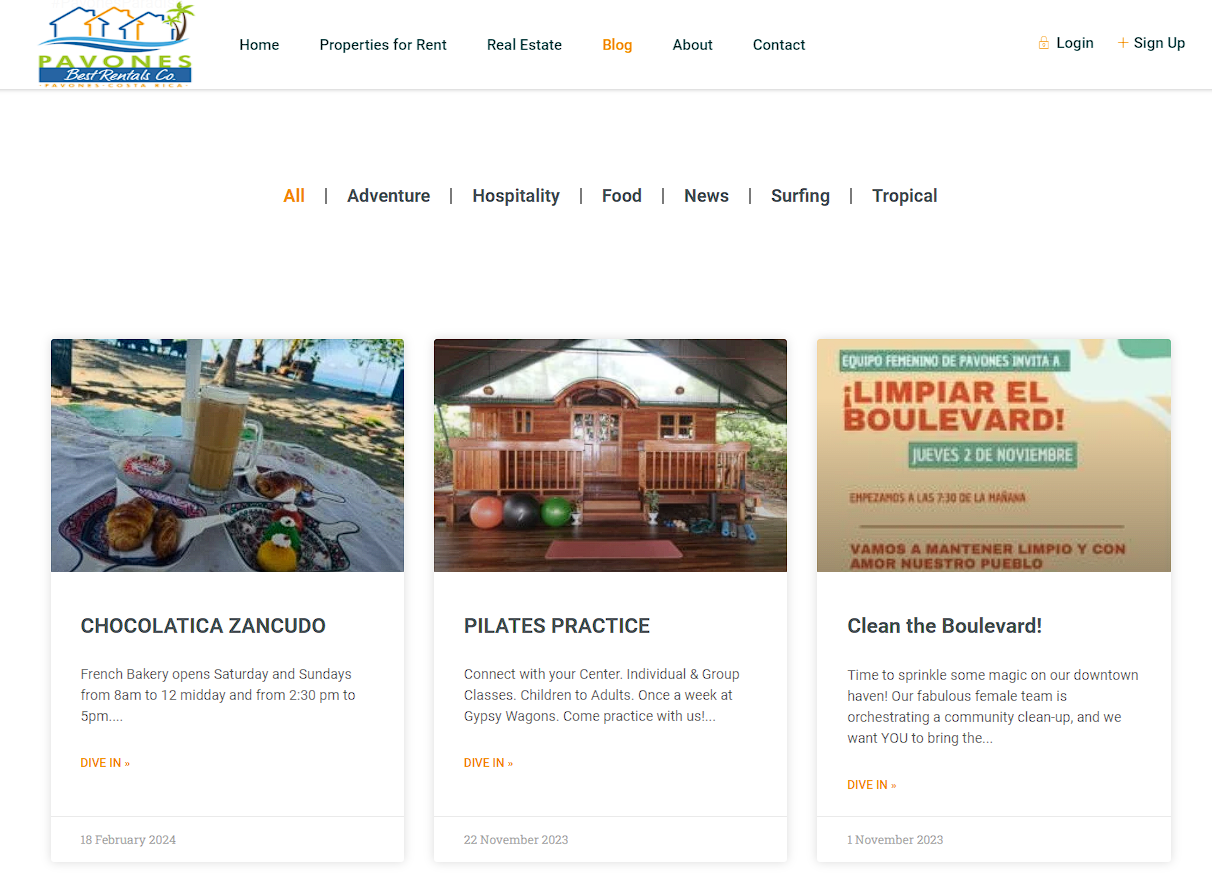Show only Food category posts
The height and width of the screenshot is (881, 1212).
coord(622,196)
